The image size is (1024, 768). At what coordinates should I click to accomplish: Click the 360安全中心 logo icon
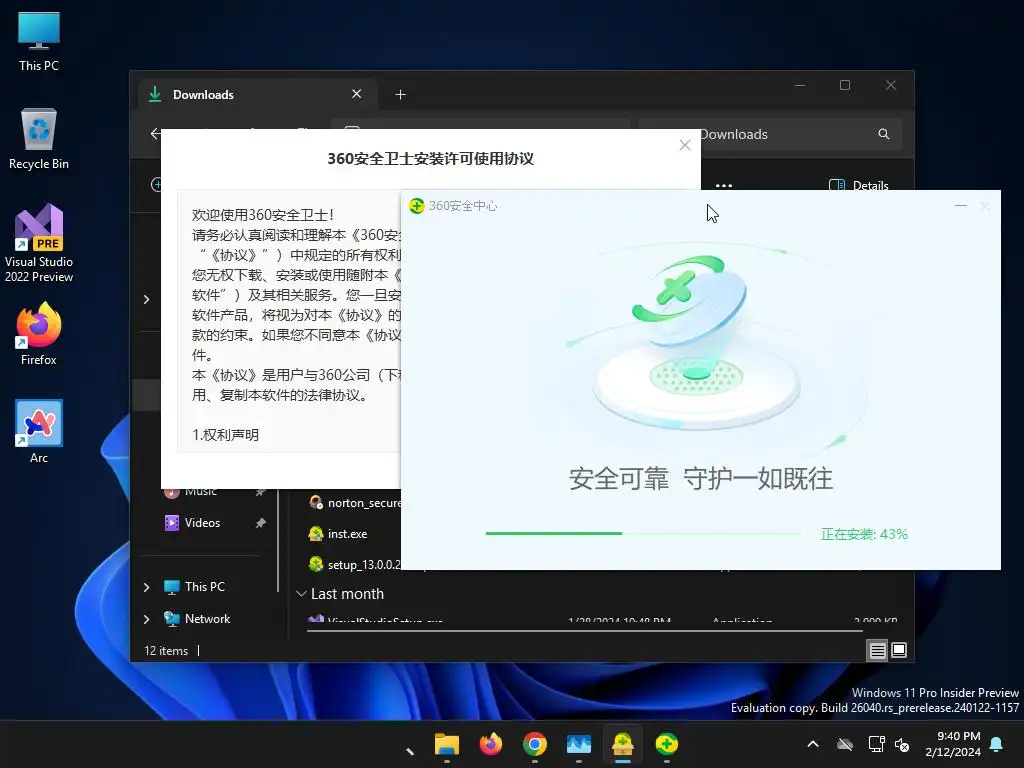click(417, 206)
